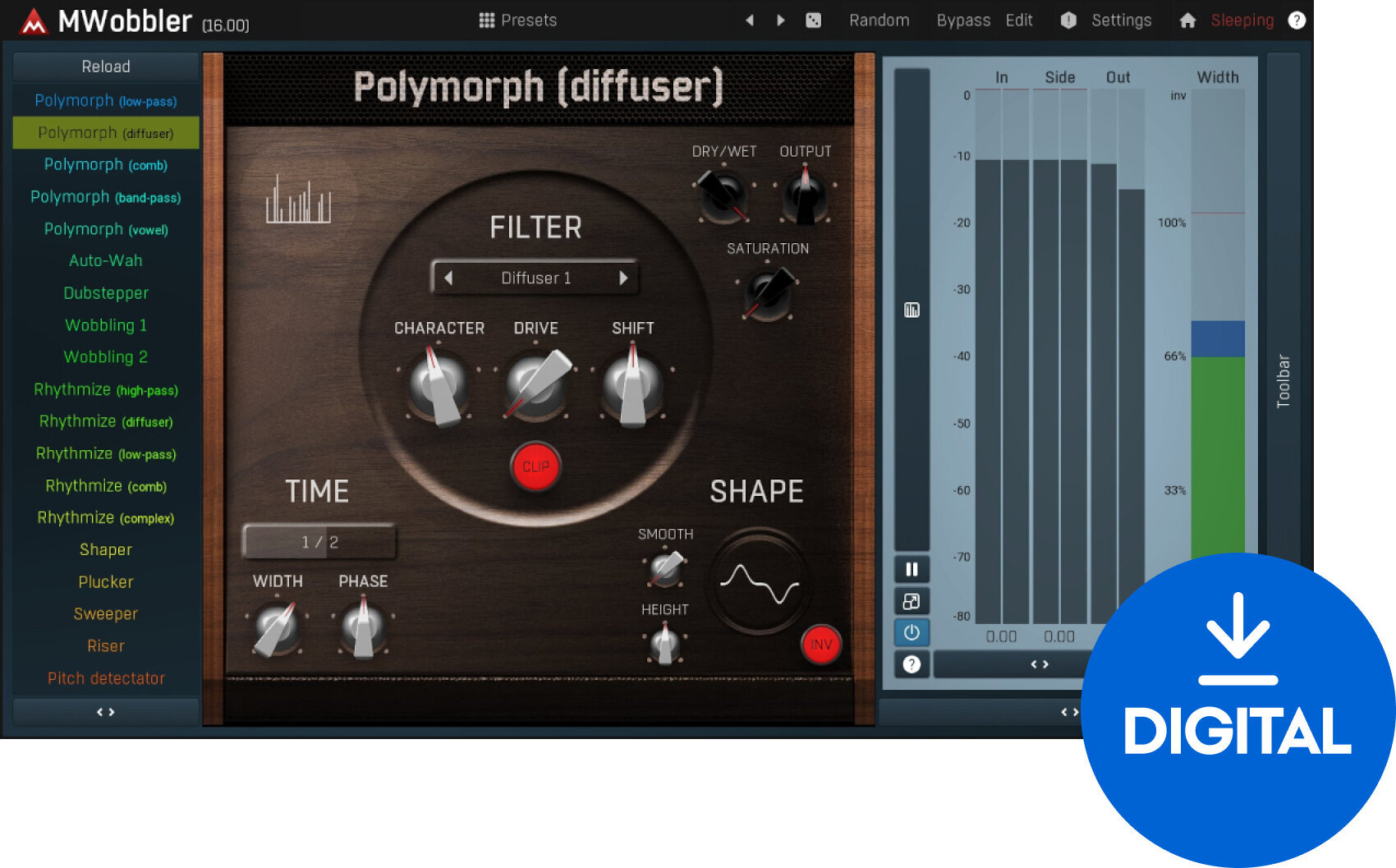Click the randomize dice icon in the toolbar

(x=814, y=20)
